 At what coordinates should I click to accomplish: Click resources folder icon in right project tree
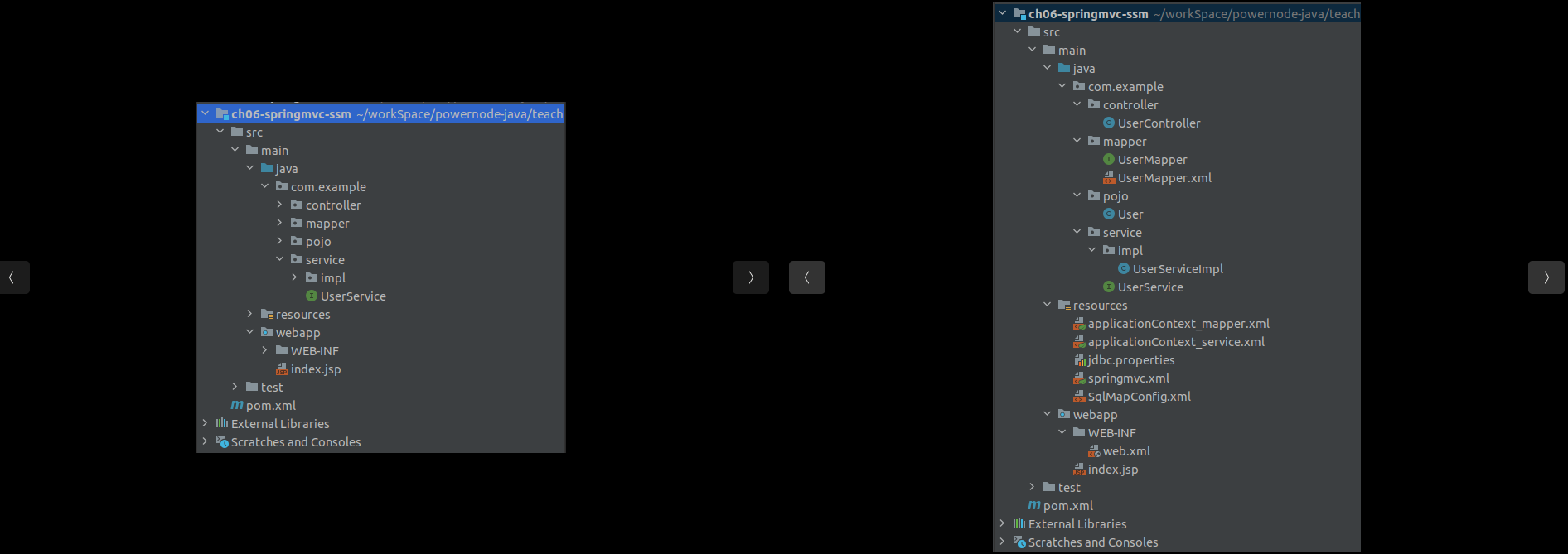(1064, 305)
